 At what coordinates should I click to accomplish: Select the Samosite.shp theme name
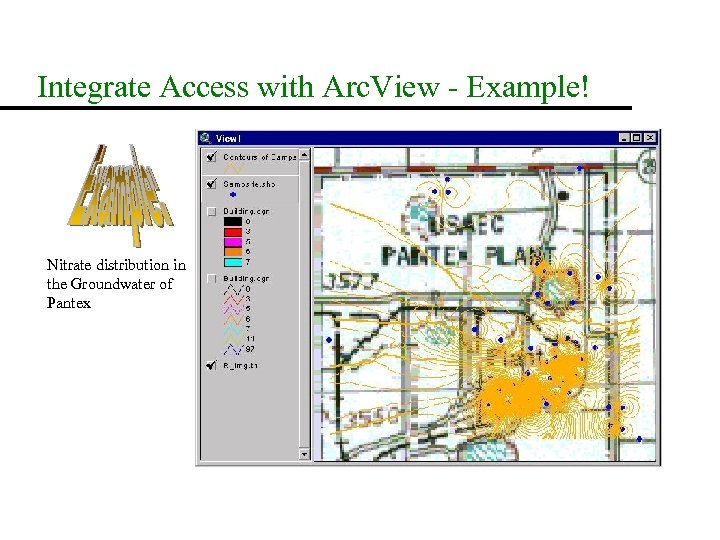[x=249, y=184]
